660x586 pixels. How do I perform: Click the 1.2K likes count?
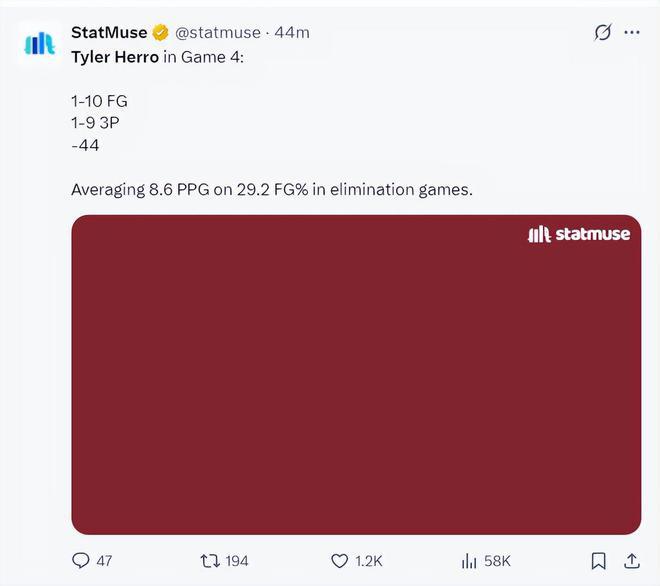point(368,561)
